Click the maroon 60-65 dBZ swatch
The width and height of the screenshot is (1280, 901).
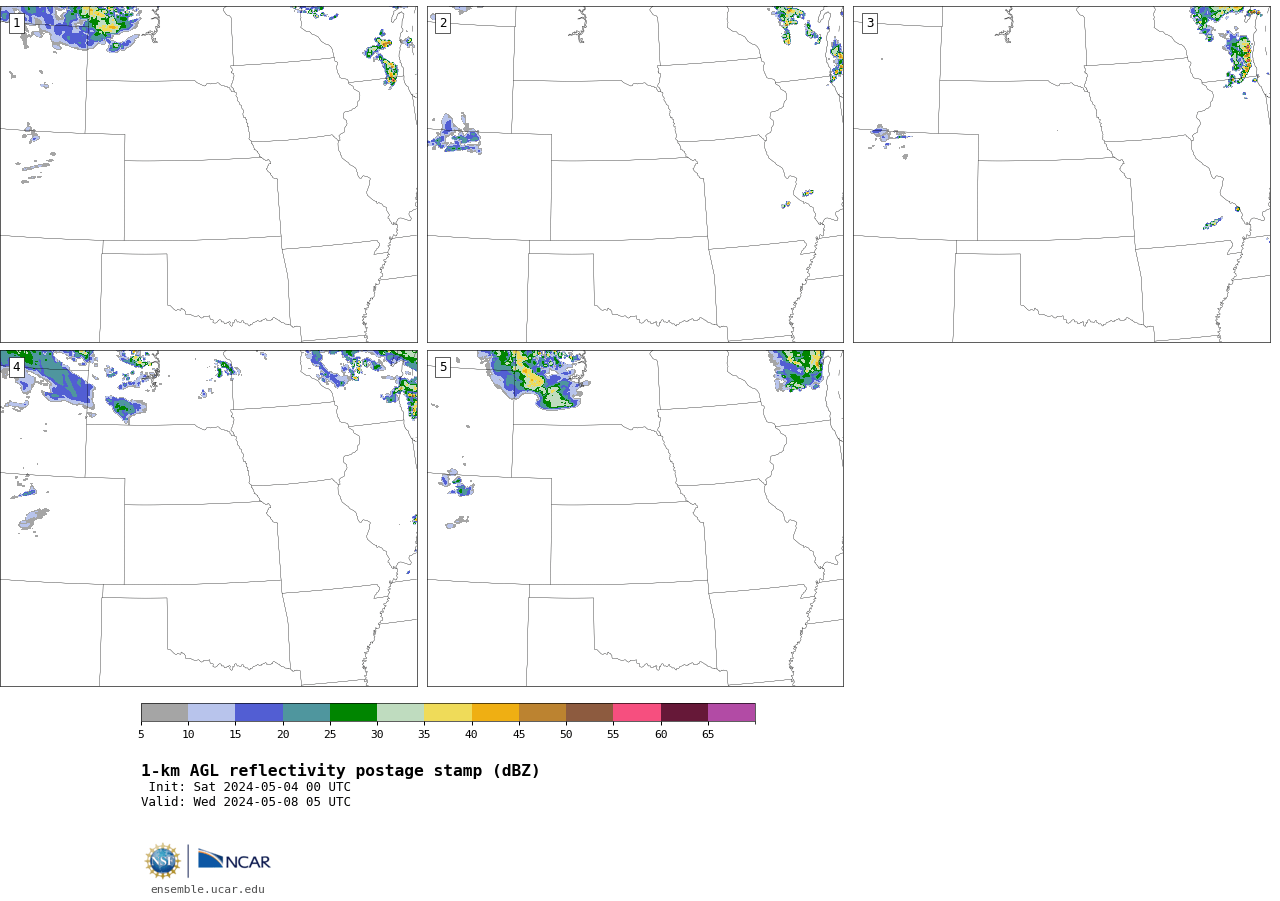point(684,713)
